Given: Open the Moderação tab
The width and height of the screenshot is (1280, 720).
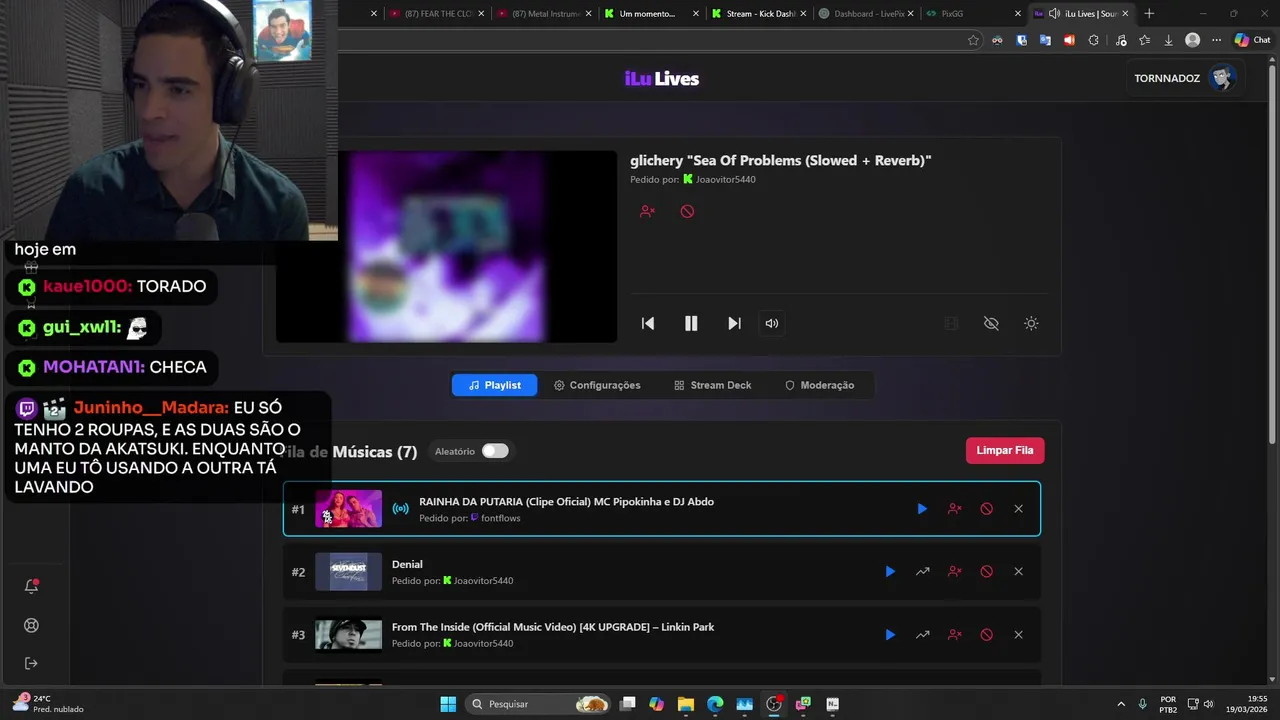Looking at the screenshot, I should tap(819, 385).
